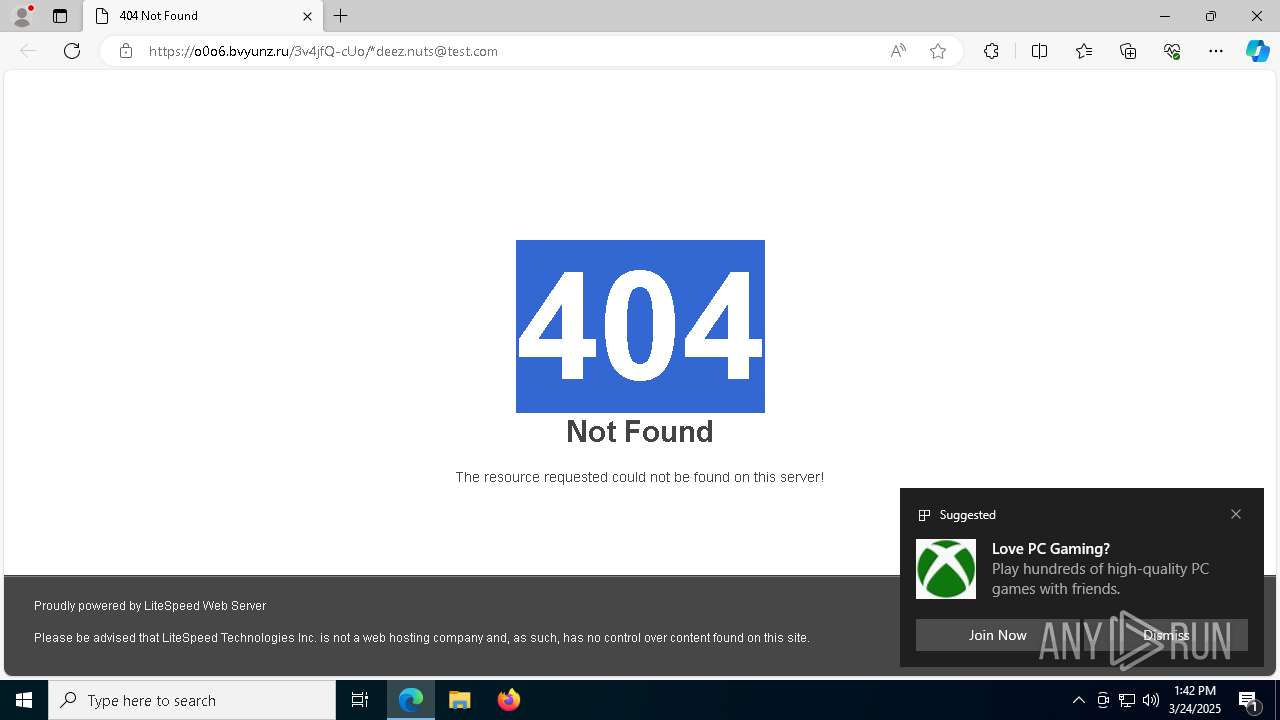Click Proudly powered by LiteSpeed text
This screenshot has width=1280, height=720.
tap(150, 606)
